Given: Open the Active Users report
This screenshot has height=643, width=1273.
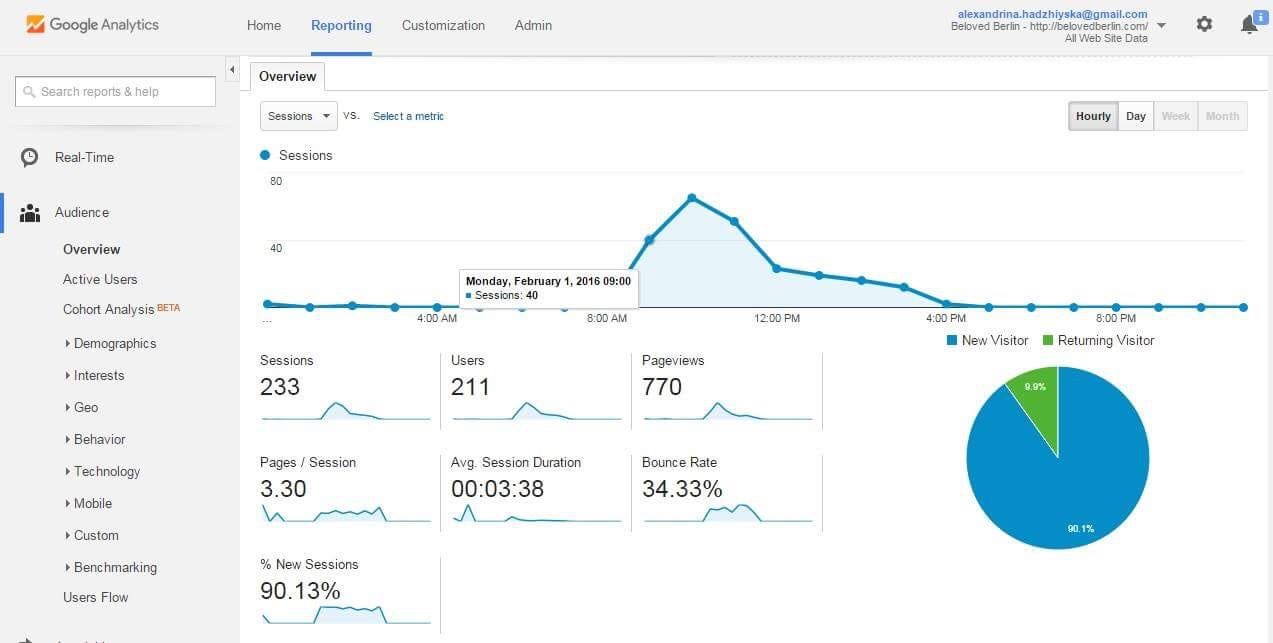Looking at the screenshot, I should point(100,279).
